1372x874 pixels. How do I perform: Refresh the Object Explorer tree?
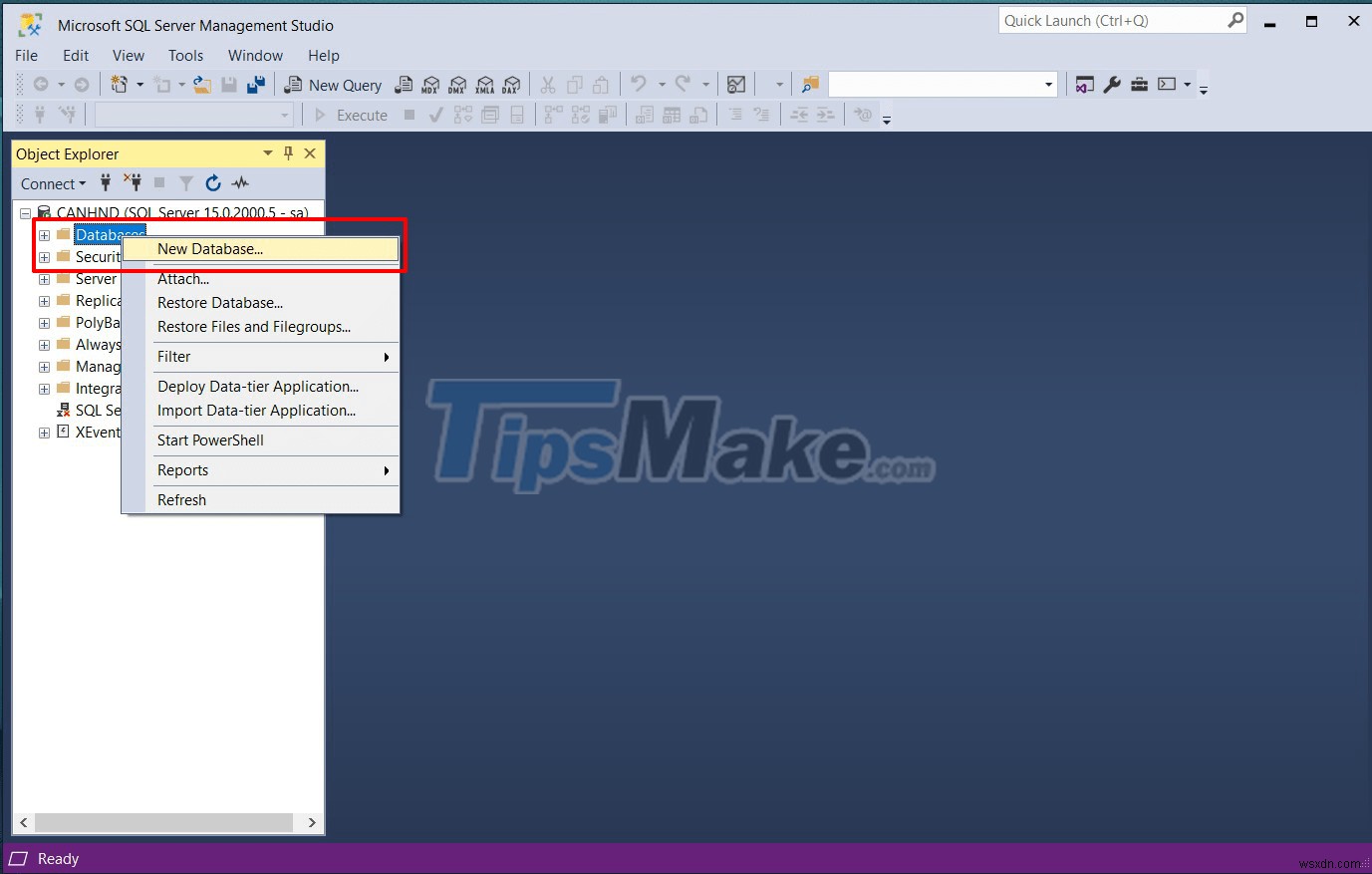(x=212, y=183)
